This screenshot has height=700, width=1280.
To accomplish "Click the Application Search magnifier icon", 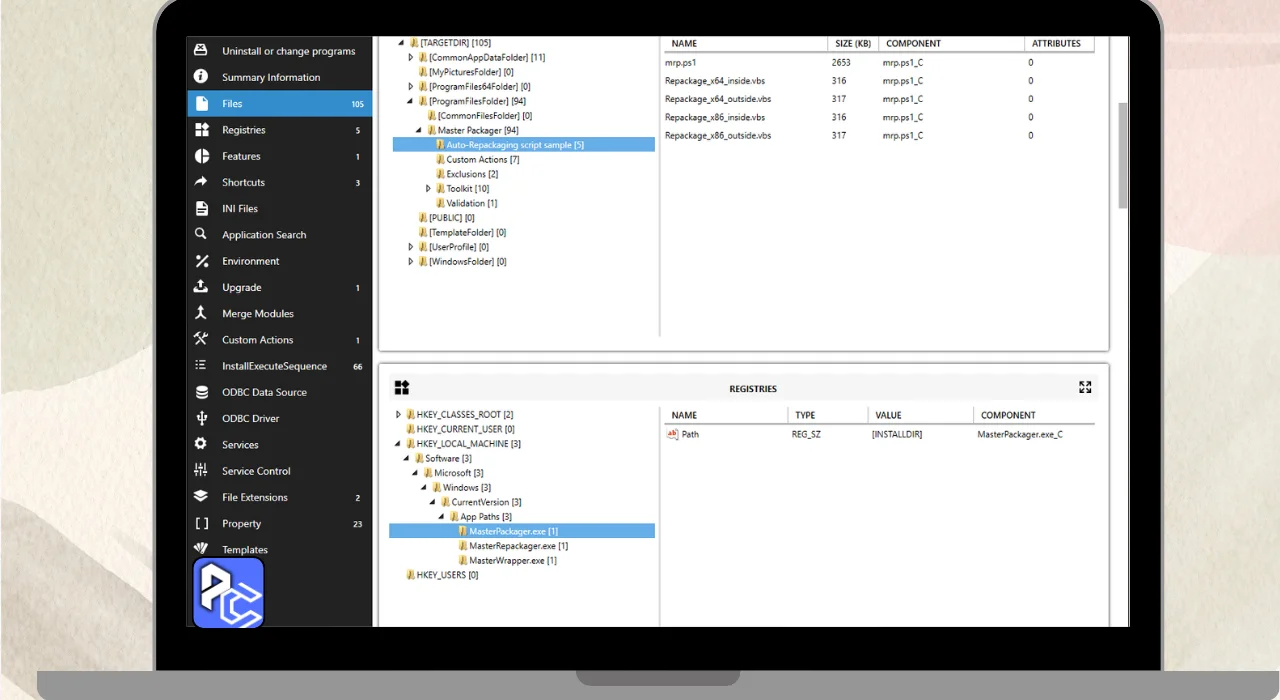I will (x=201, y=234).
